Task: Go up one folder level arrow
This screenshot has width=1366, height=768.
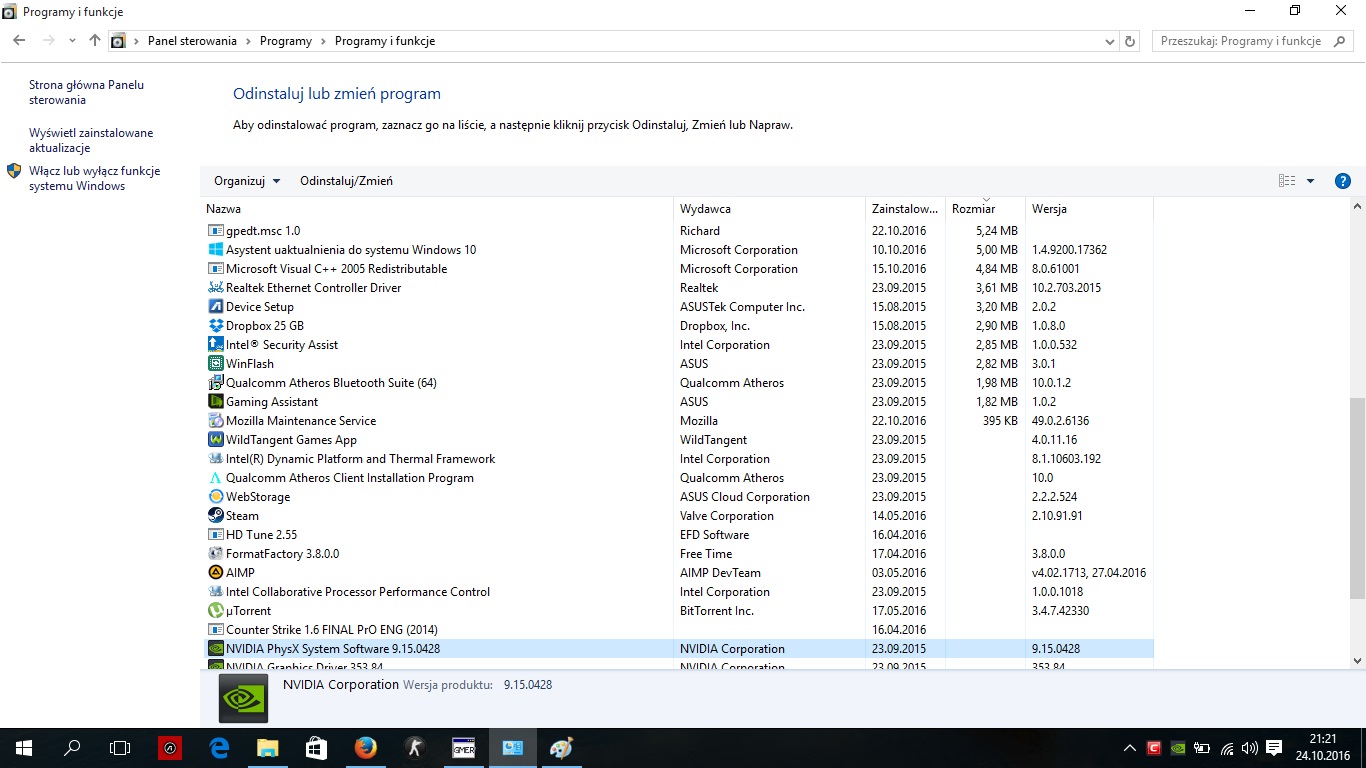Action: coord(95,41)
